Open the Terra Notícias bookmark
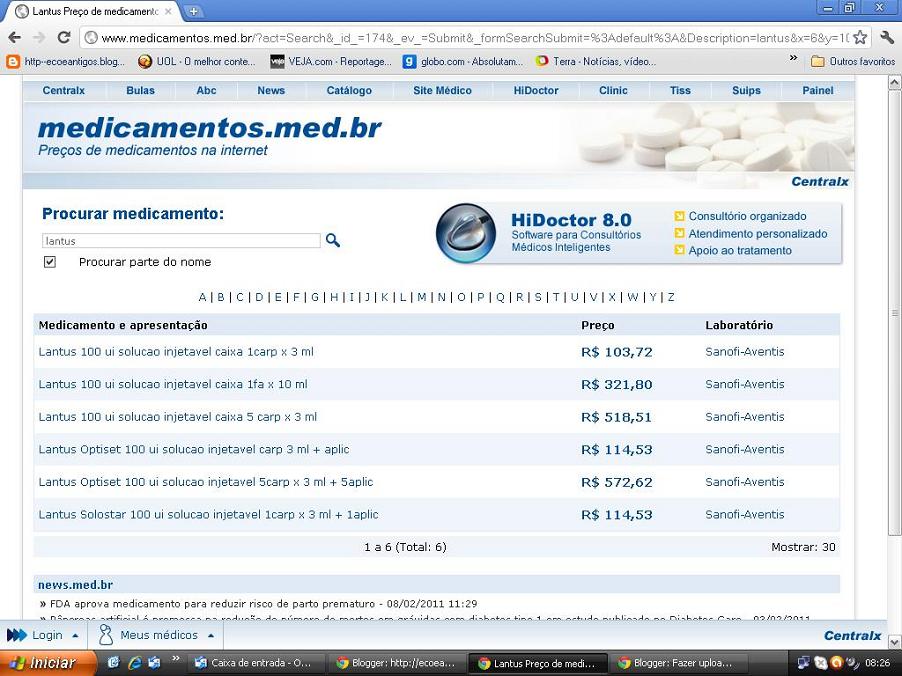The image size is (902, 676). click(595, 62)
